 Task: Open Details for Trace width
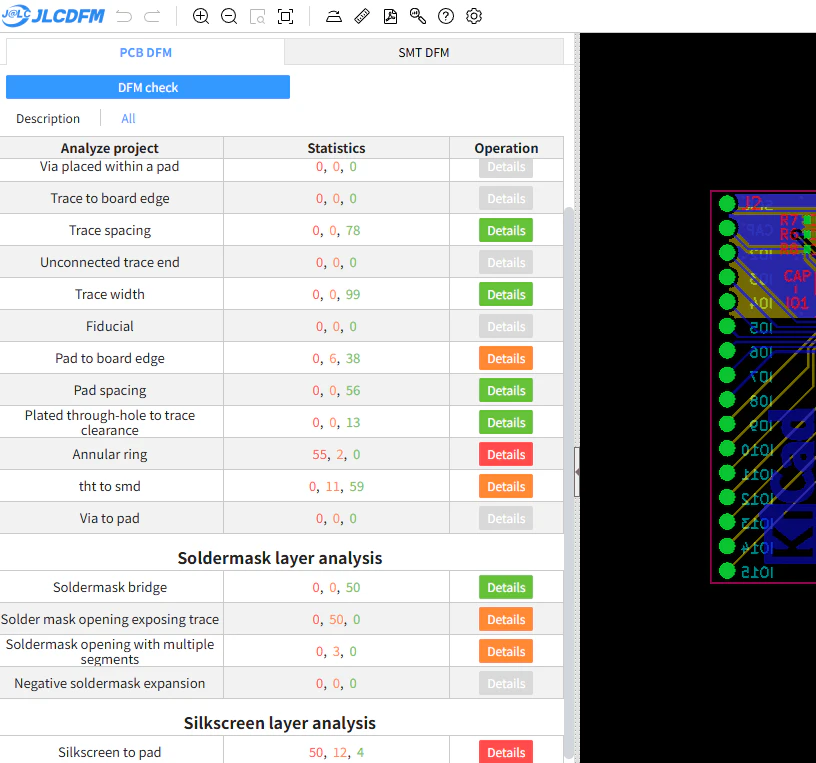pos(506,294)
